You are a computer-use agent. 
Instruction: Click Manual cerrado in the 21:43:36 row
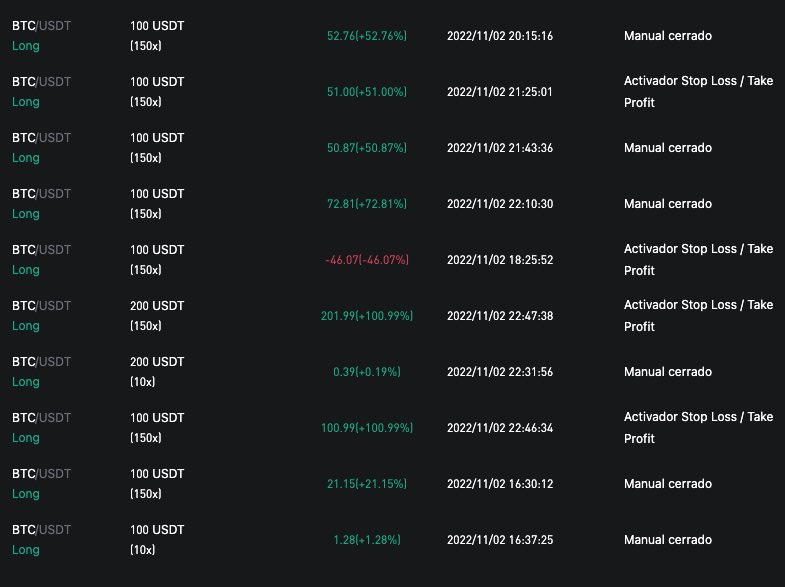(x=668, y=148)
